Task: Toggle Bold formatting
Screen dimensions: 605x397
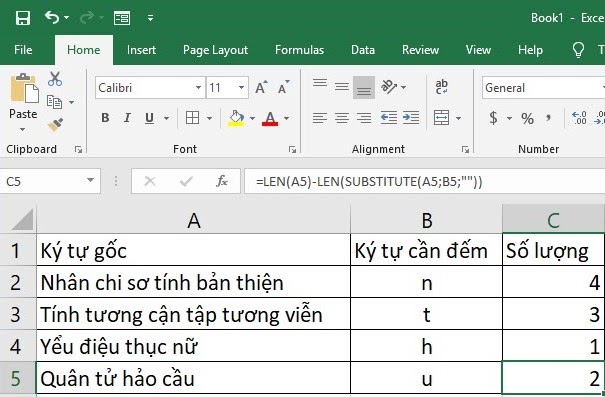Action: click(x=105, y=118)
